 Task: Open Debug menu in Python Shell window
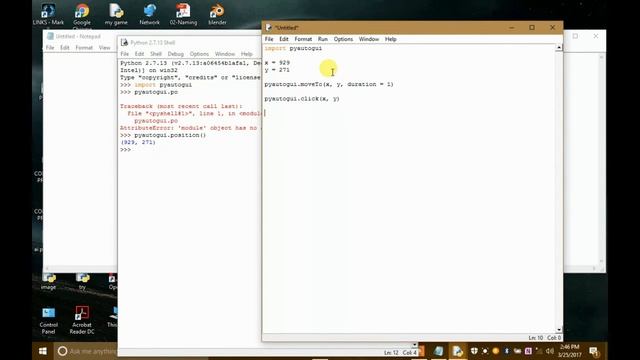(x=176, y=54)
